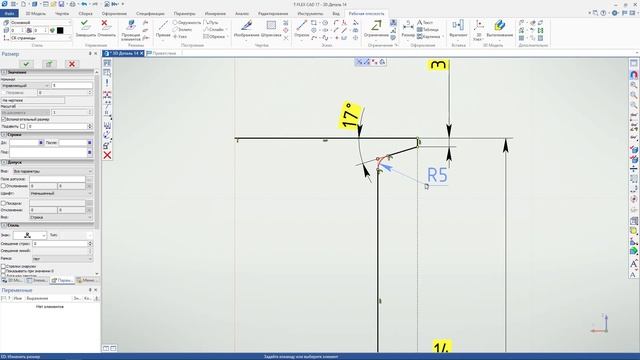Image resolution: width=640 pixels, height=360 pixels.
Task: Open the Приветствие document tab
Action: click(162, 53)
